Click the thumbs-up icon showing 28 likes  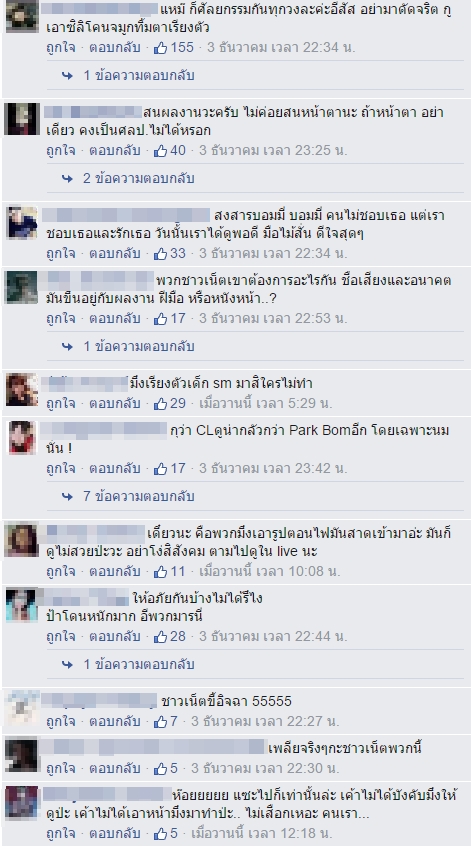click(x=160, y=637)
